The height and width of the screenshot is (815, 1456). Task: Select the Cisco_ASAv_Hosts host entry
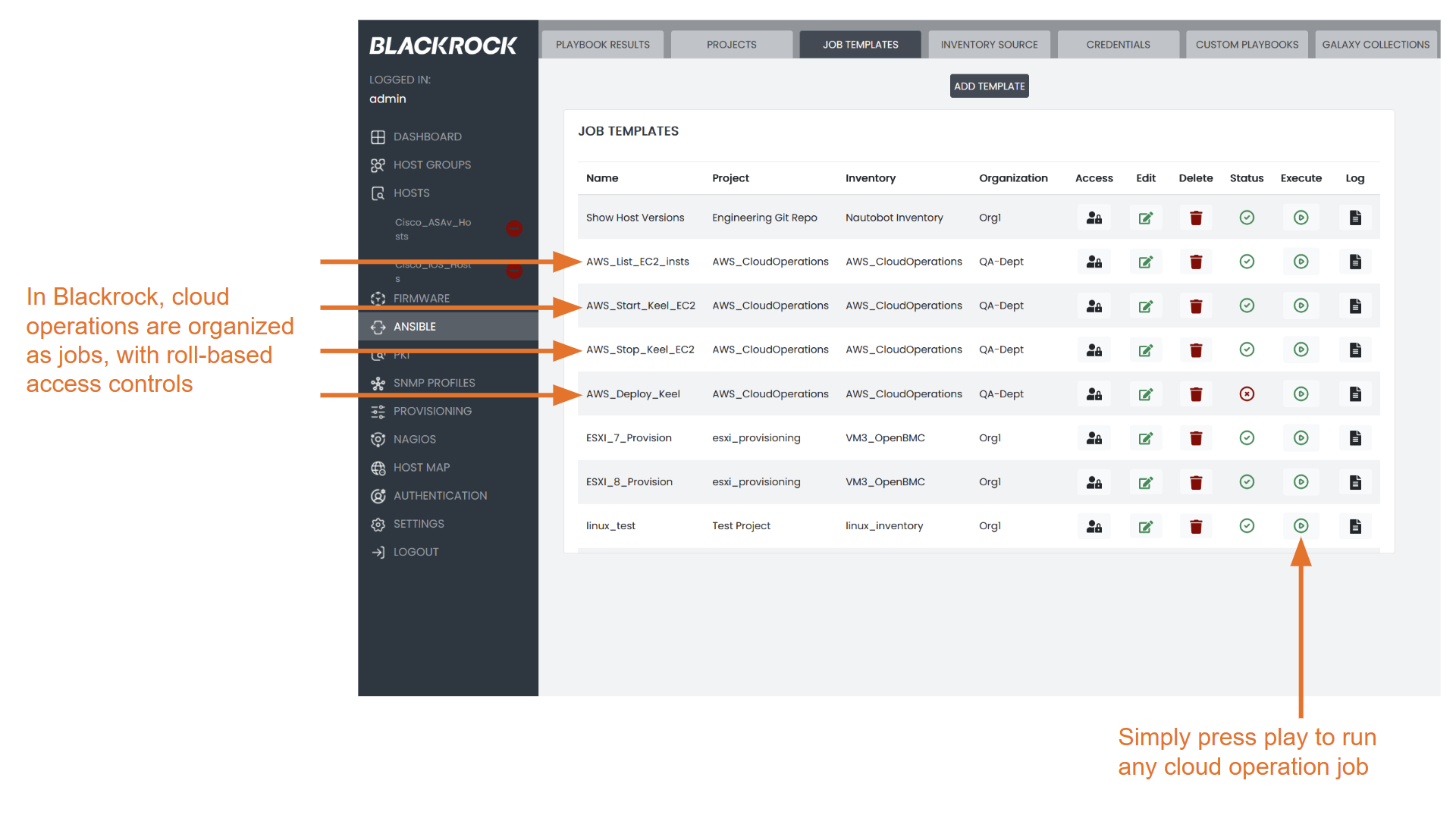pos(433,229)
